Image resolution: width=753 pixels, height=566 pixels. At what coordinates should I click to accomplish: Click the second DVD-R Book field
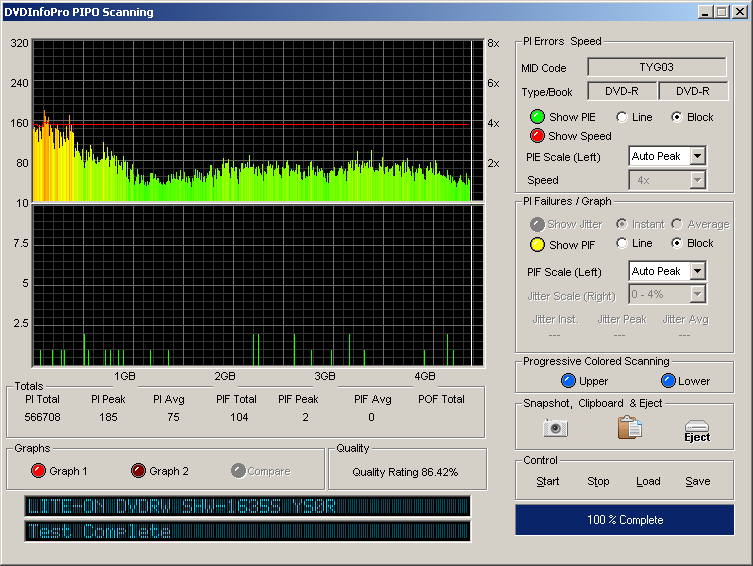pyautogui.click(x=693, y=91)
